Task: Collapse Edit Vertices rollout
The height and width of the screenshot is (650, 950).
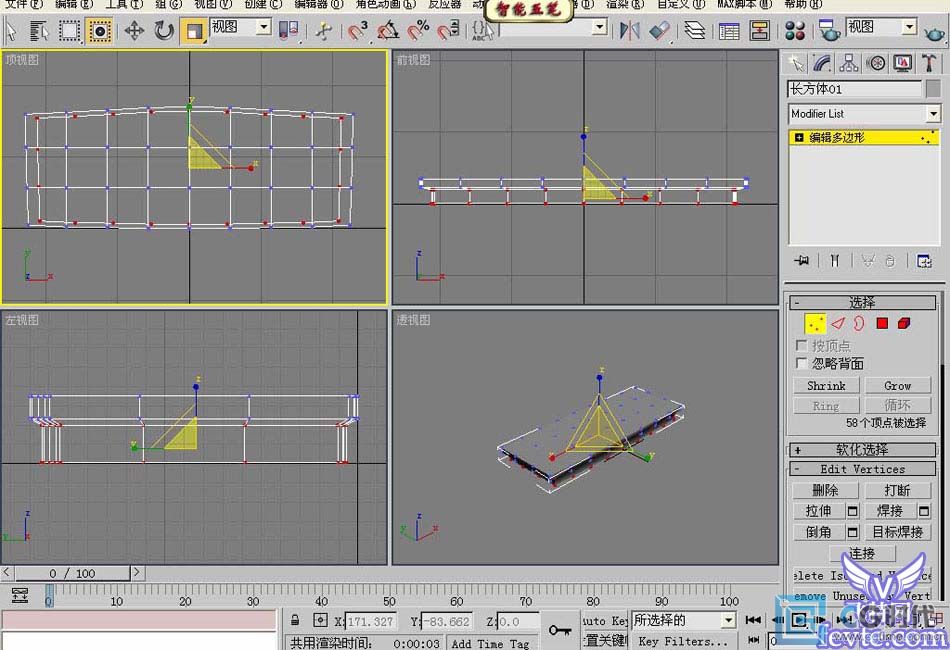Action: point(862,469)
